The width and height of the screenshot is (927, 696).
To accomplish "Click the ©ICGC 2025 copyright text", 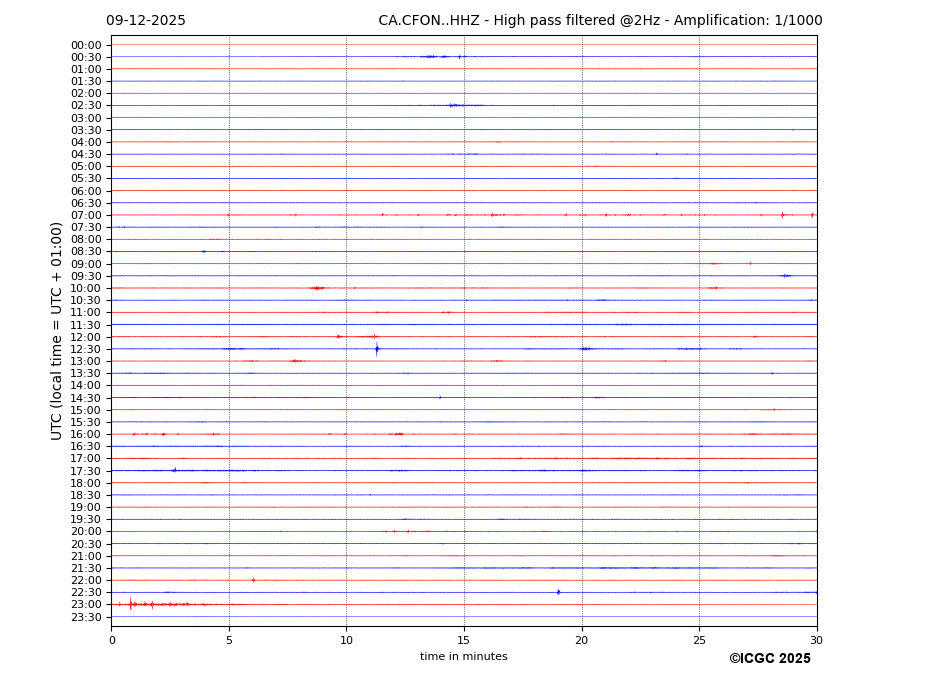I will [769, 659].
